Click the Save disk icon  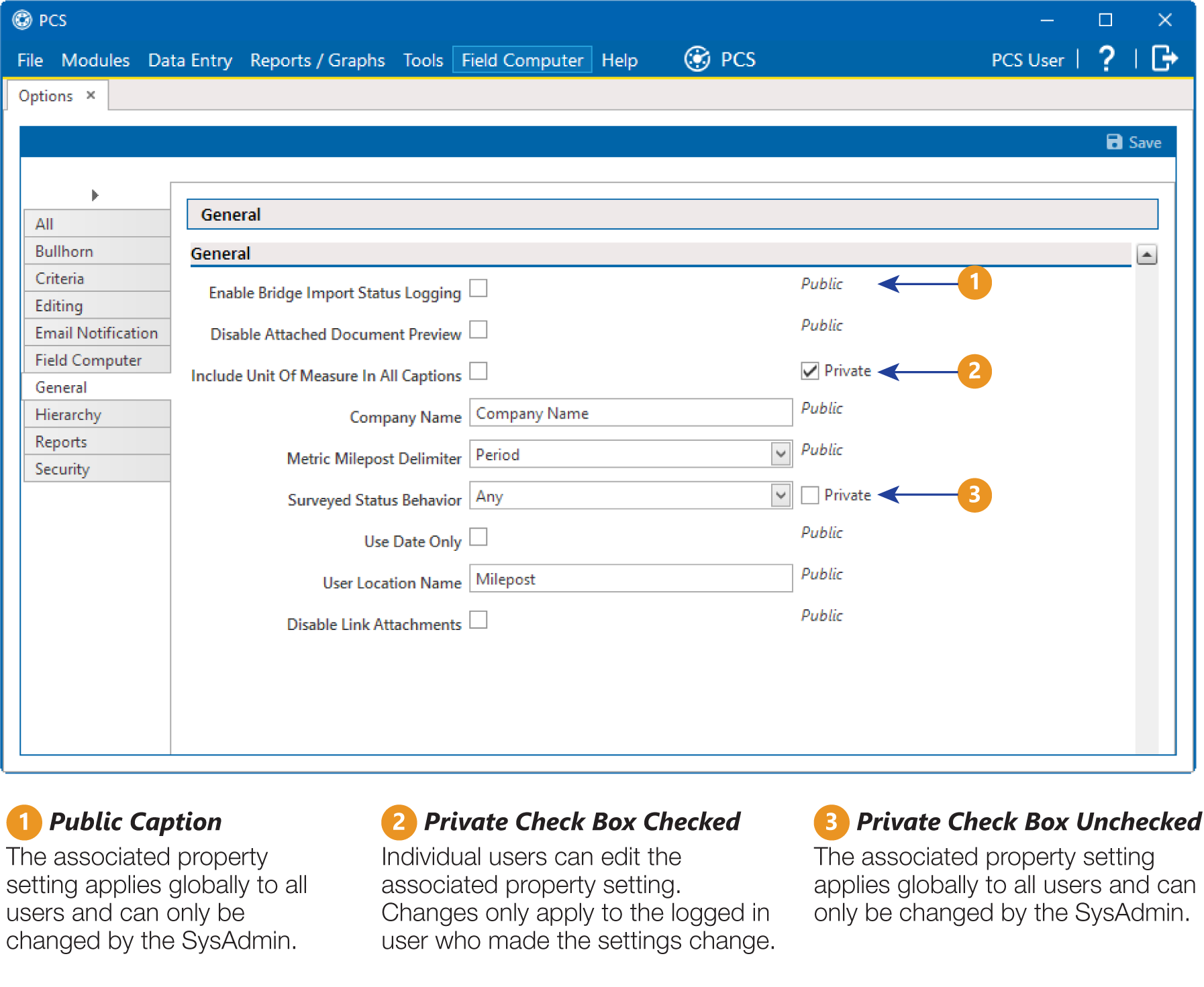(1114, 142)
